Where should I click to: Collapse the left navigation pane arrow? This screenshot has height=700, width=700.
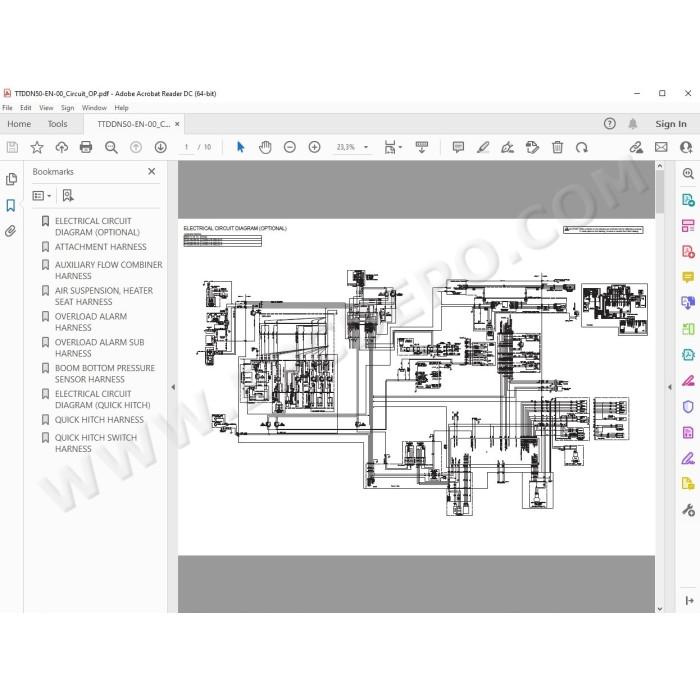coord(173,387)
